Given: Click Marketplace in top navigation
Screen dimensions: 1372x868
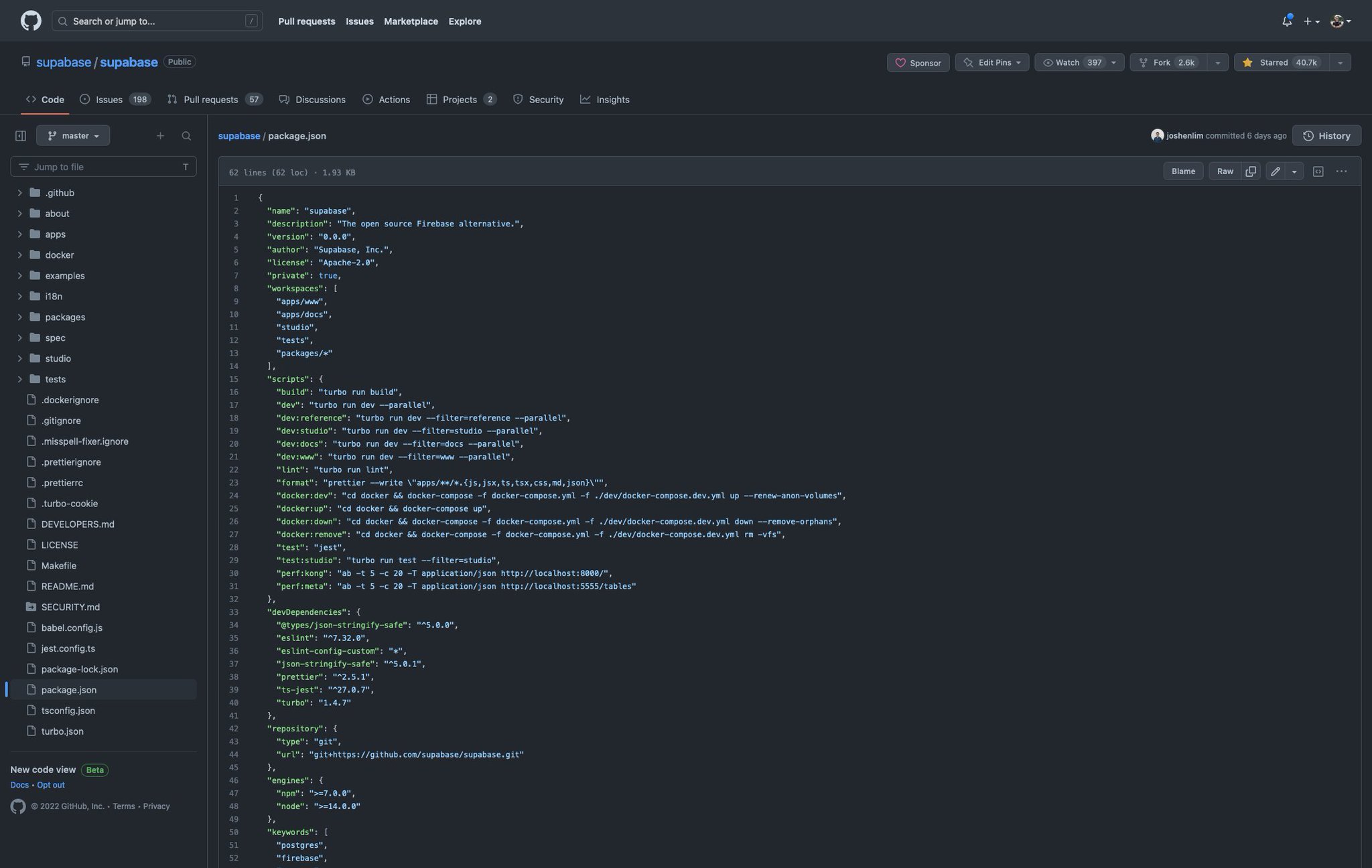Looking at the screenshot, I should pos(411,21).
